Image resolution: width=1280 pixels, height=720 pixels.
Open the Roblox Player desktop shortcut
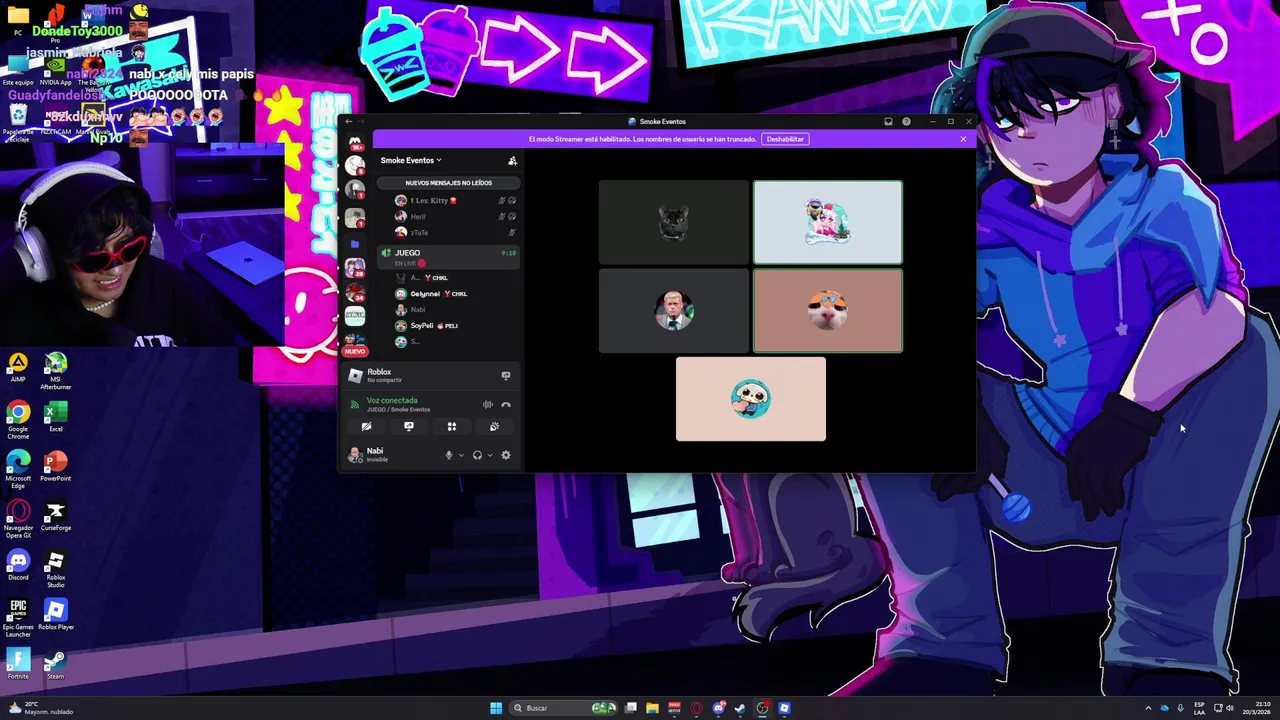(x=56, y=615)
